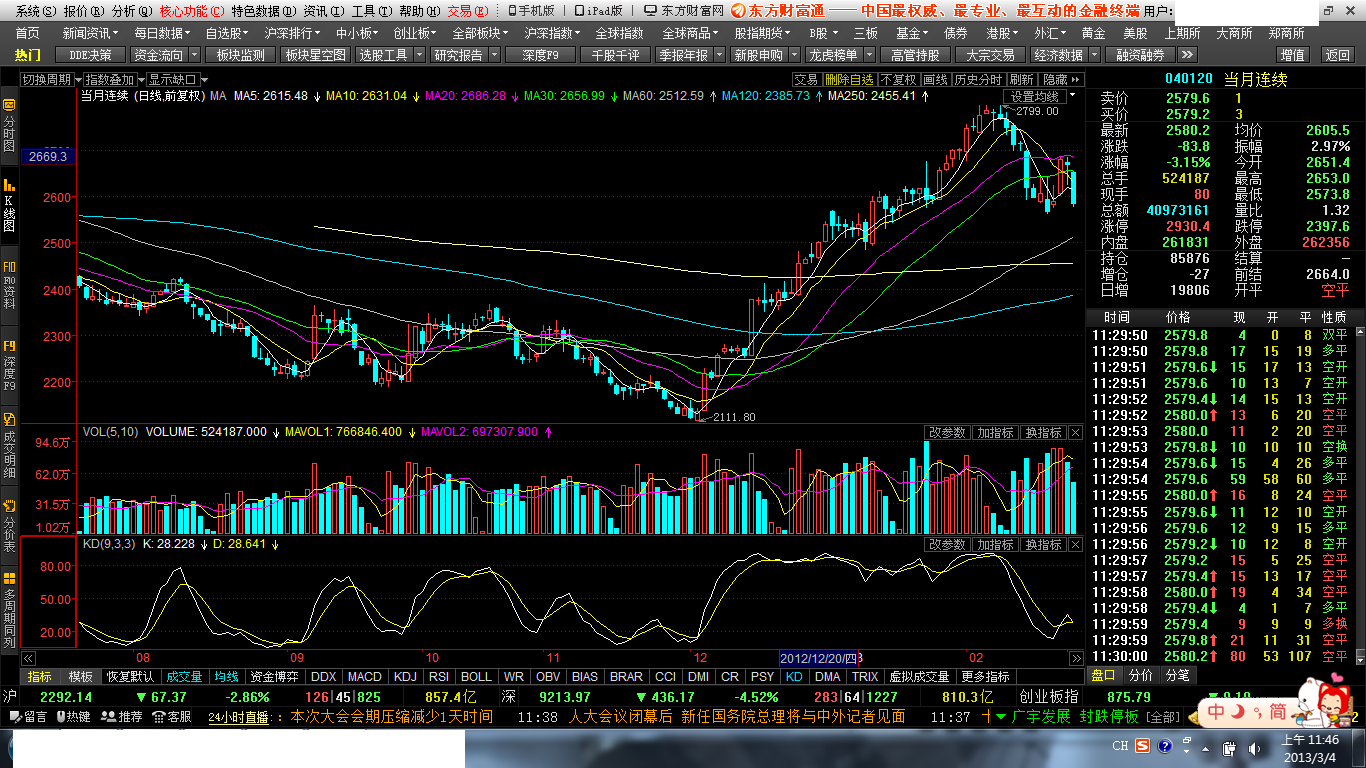The width and height of the screenshot is (1366, 768).
Task: Toggle 隐藏 to hide side panel
Action: [1061, 79]
